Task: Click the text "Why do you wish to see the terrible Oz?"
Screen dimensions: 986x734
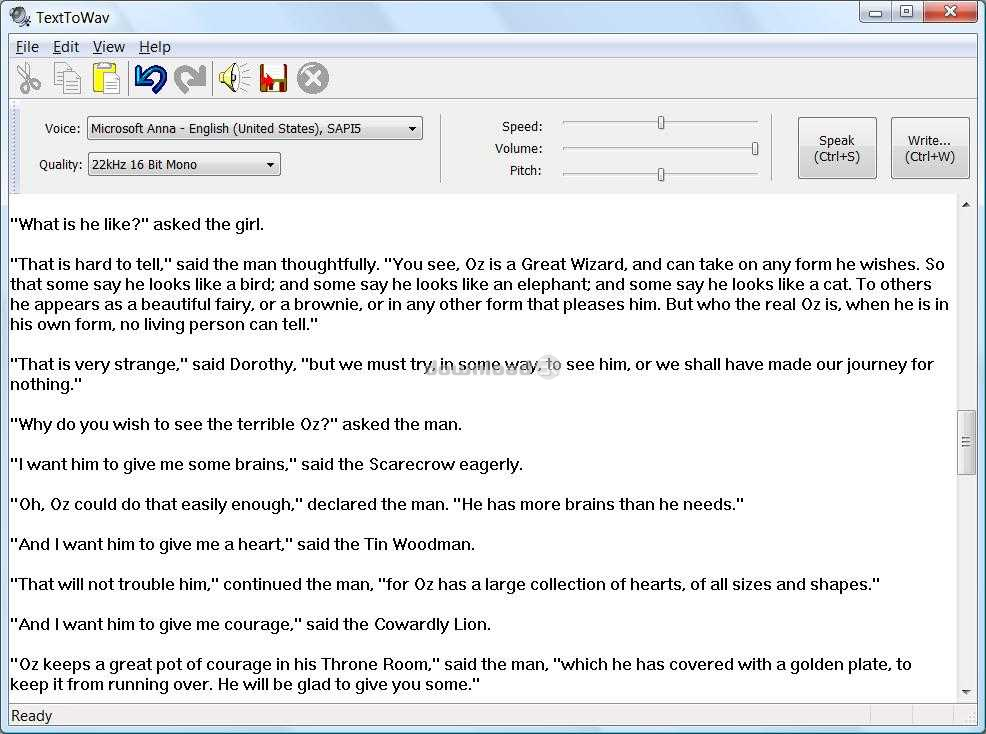Action: [174, 425]
